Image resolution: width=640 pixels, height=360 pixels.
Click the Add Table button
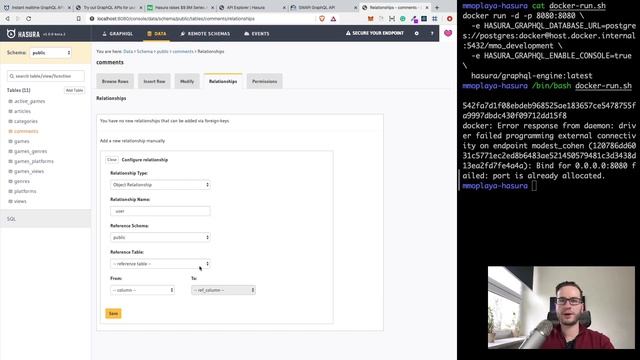[74, 90]
